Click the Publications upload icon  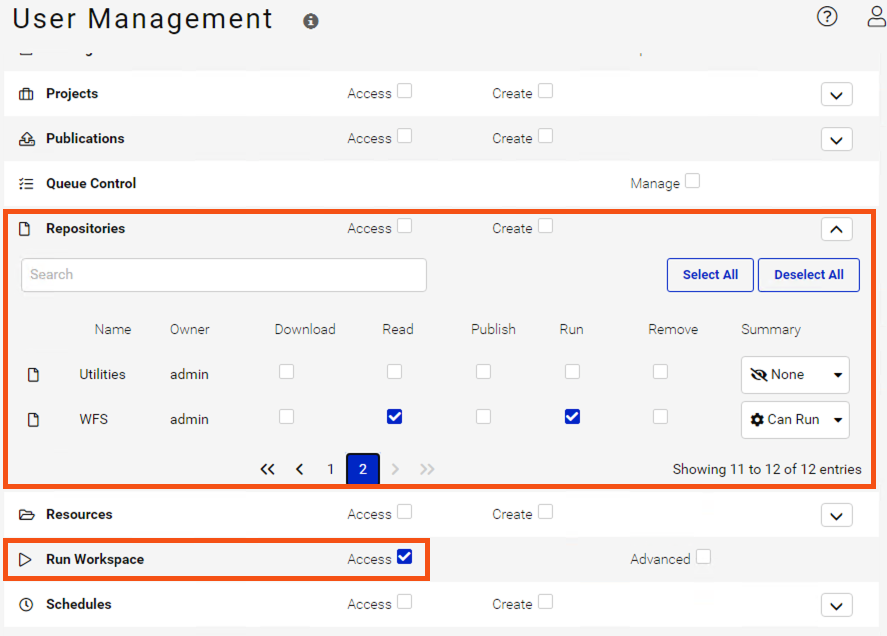pos(26,138)
